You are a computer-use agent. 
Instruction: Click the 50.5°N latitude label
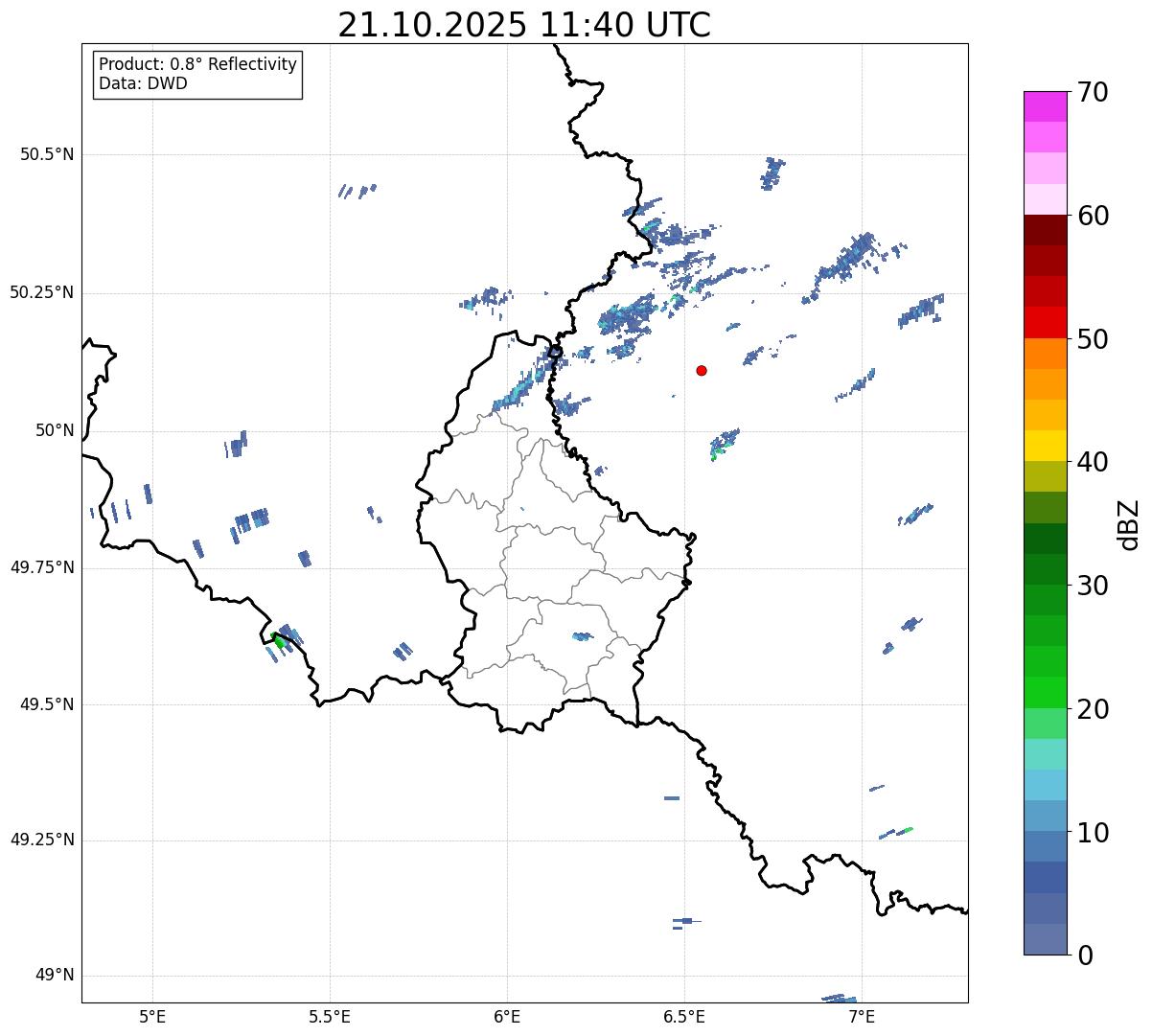click(47, 154)
